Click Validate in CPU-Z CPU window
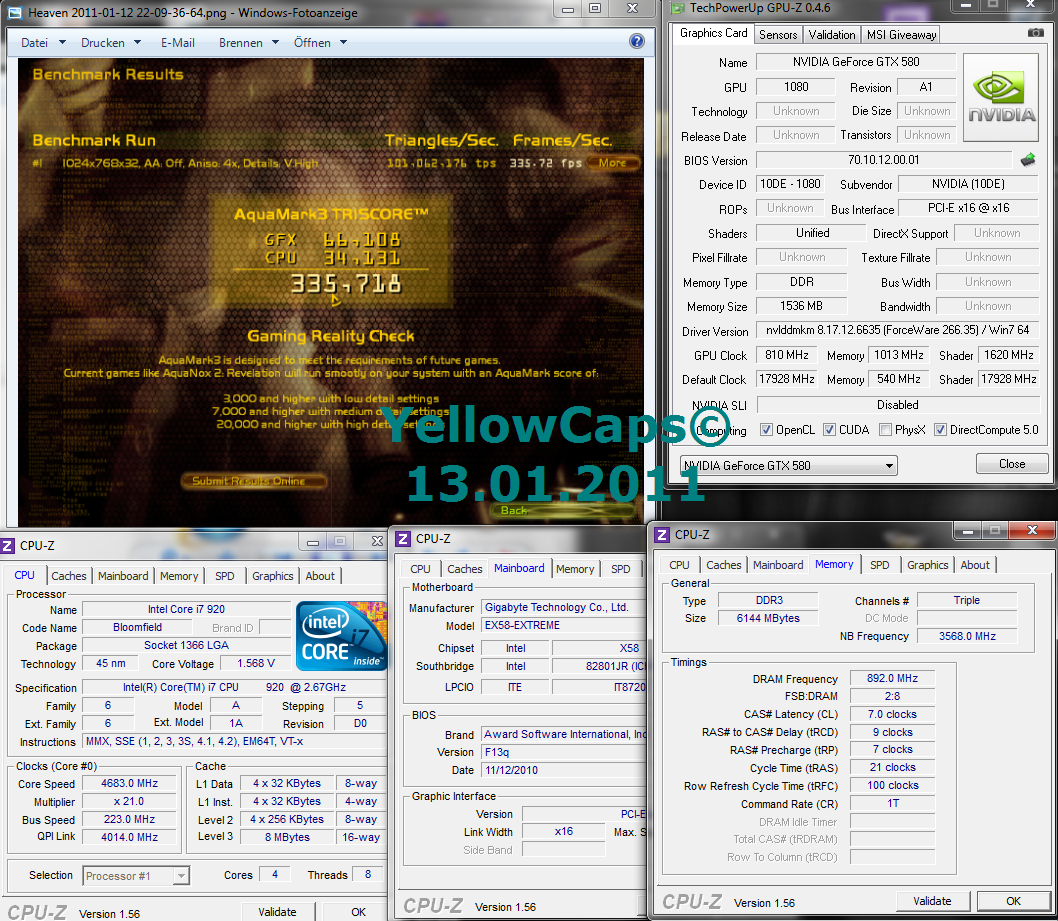 (277, 912)
